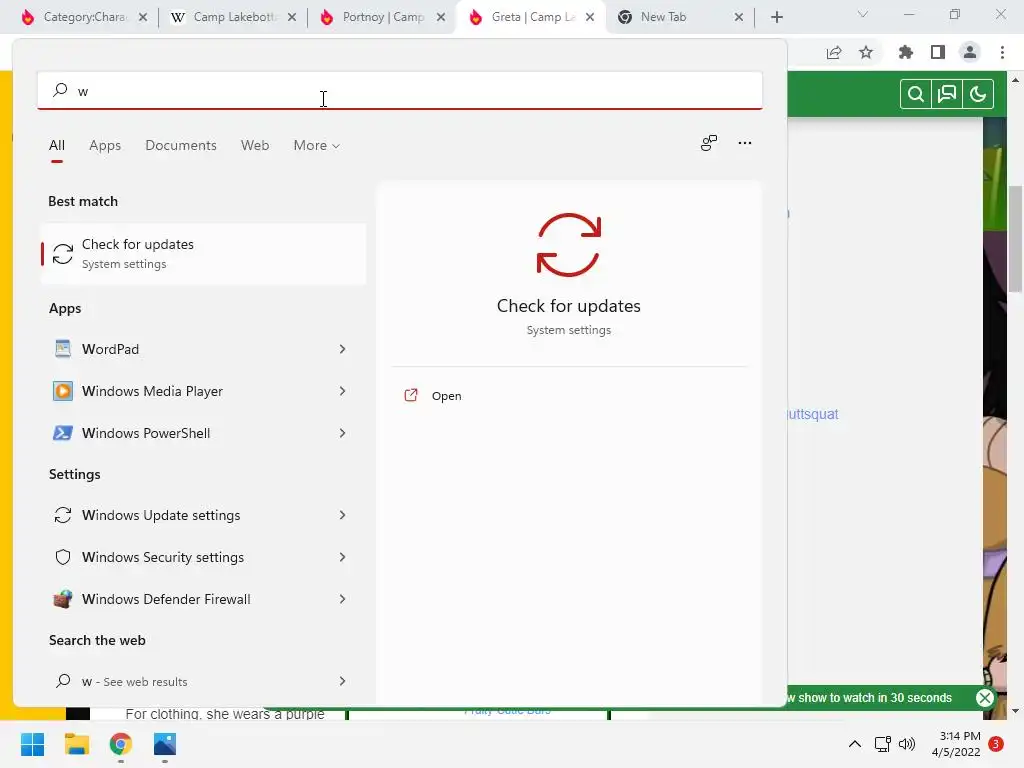Open File Explorer from the taskbar
Screen dimensions: 1024x768
[76, 744]
